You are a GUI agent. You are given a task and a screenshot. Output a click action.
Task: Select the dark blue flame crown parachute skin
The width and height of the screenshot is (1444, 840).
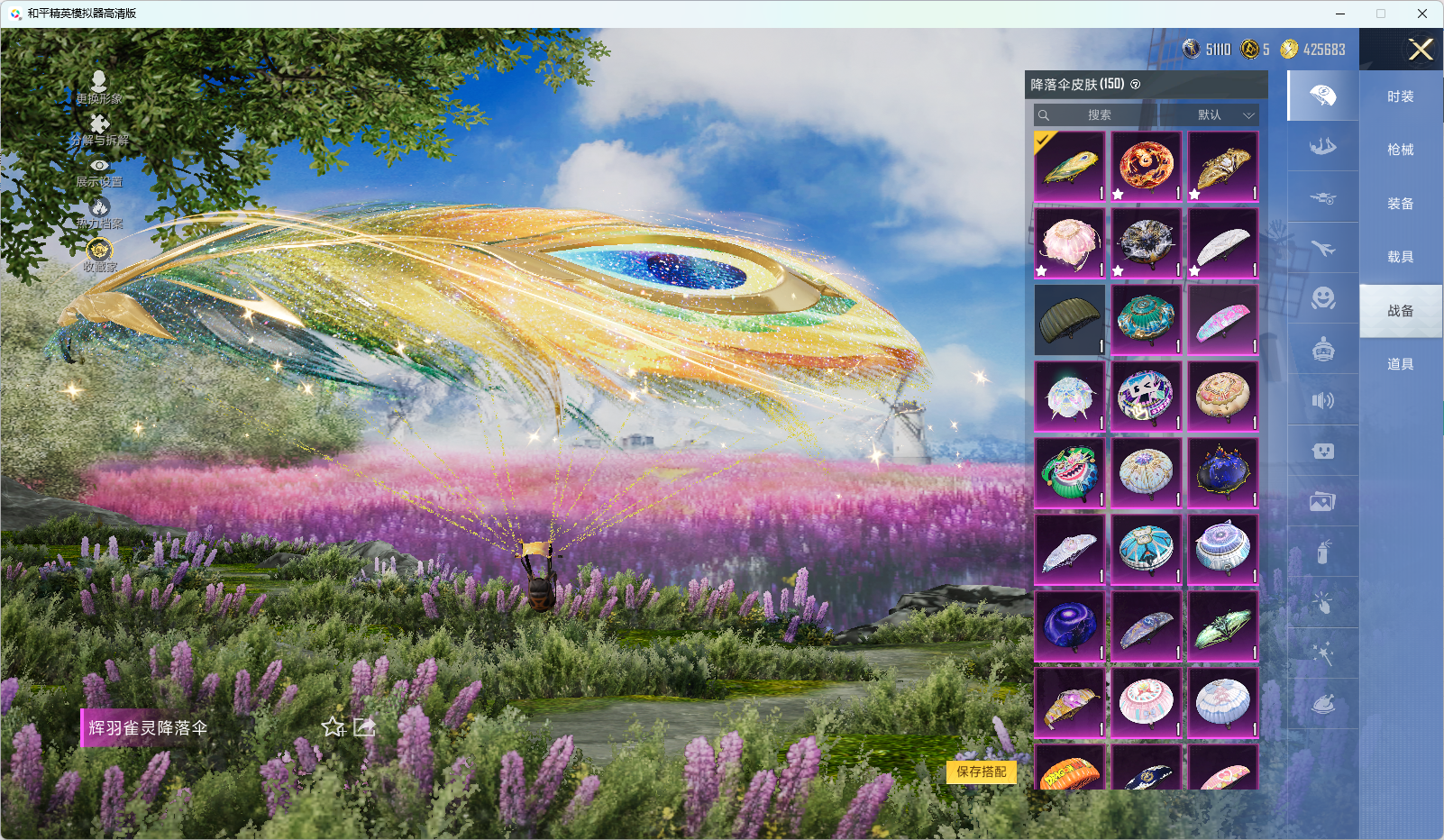point(1223,473)
